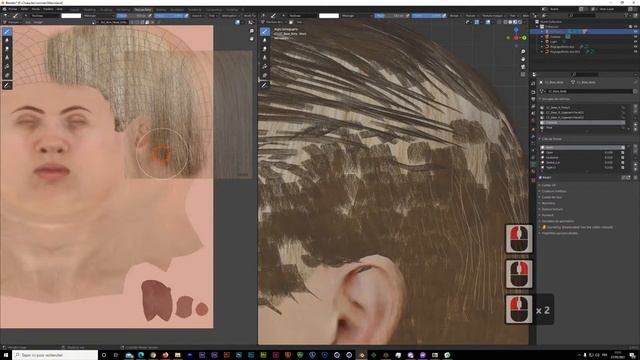
Task: Open the first menu in the top menu bar
Action: [13, 9]
